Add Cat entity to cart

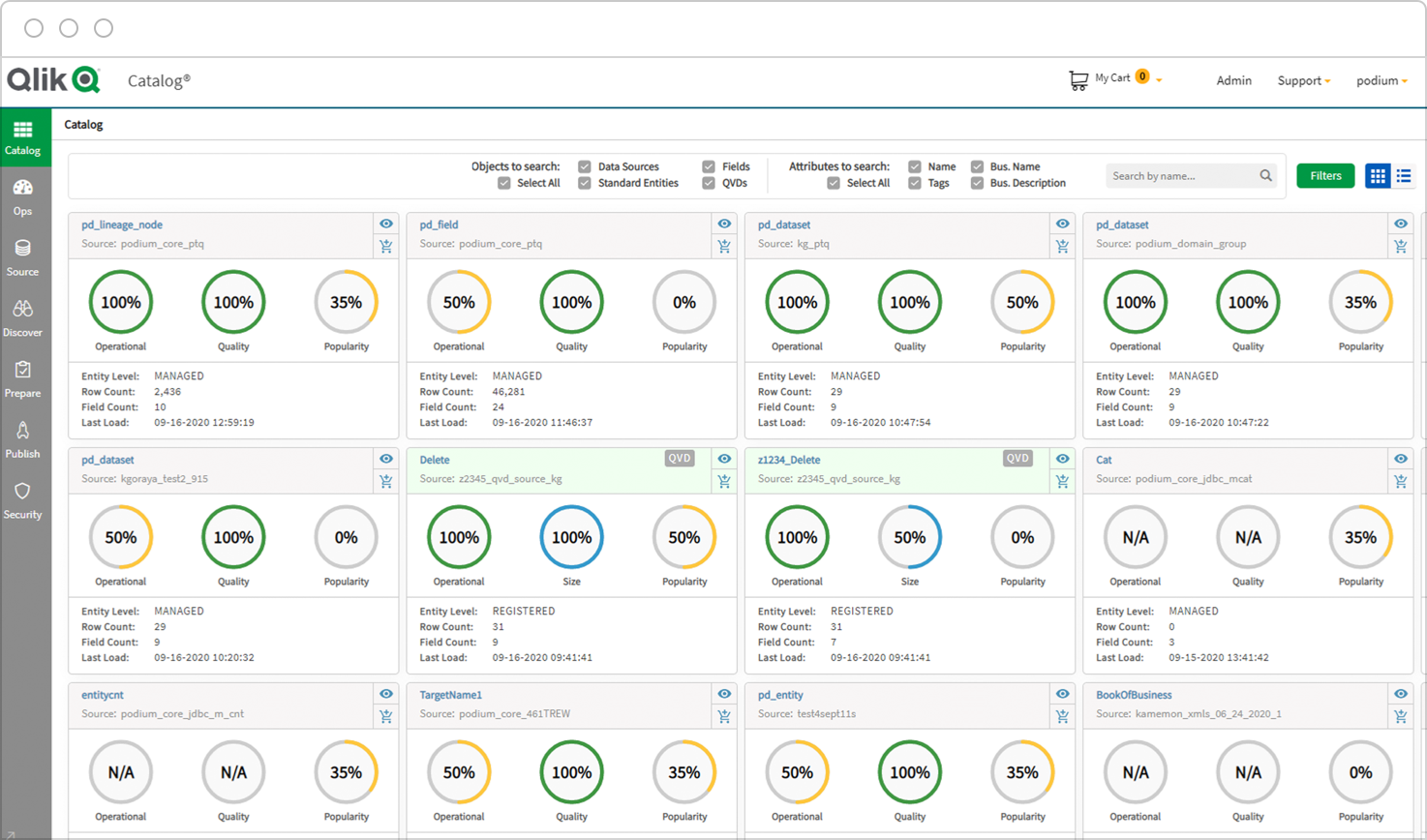click(1401, 482)
